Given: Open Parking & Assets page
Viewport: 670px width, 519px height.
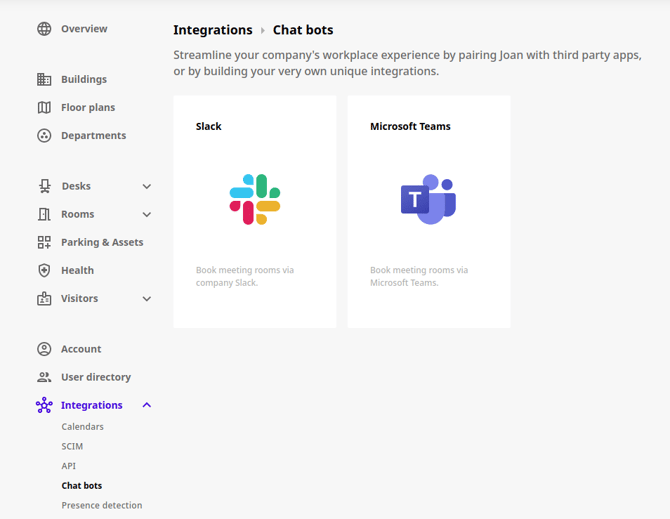Looking at the screenshot, I should (102, 242).
